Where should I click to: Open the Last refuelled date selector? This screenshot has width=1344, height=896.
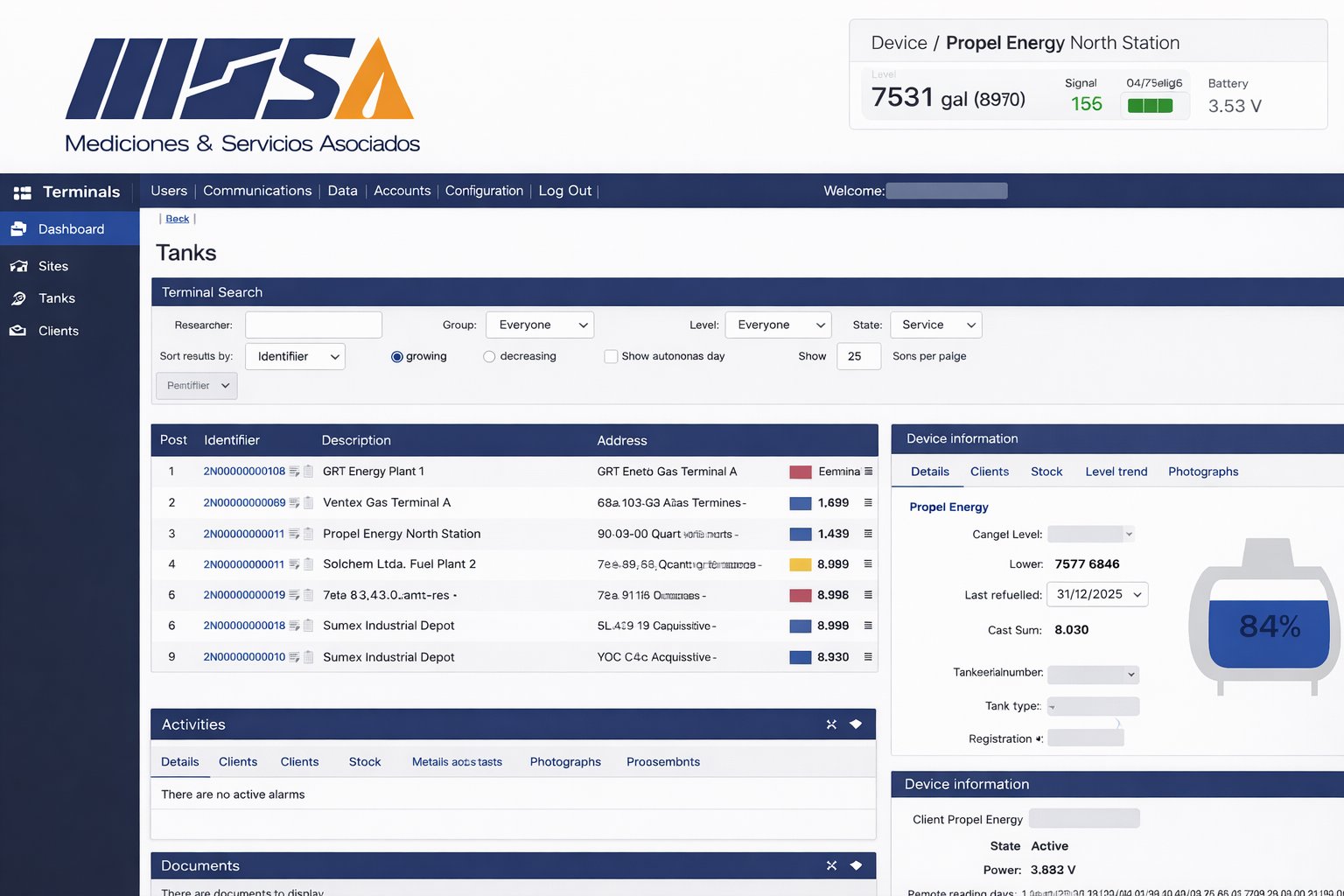1097,594
